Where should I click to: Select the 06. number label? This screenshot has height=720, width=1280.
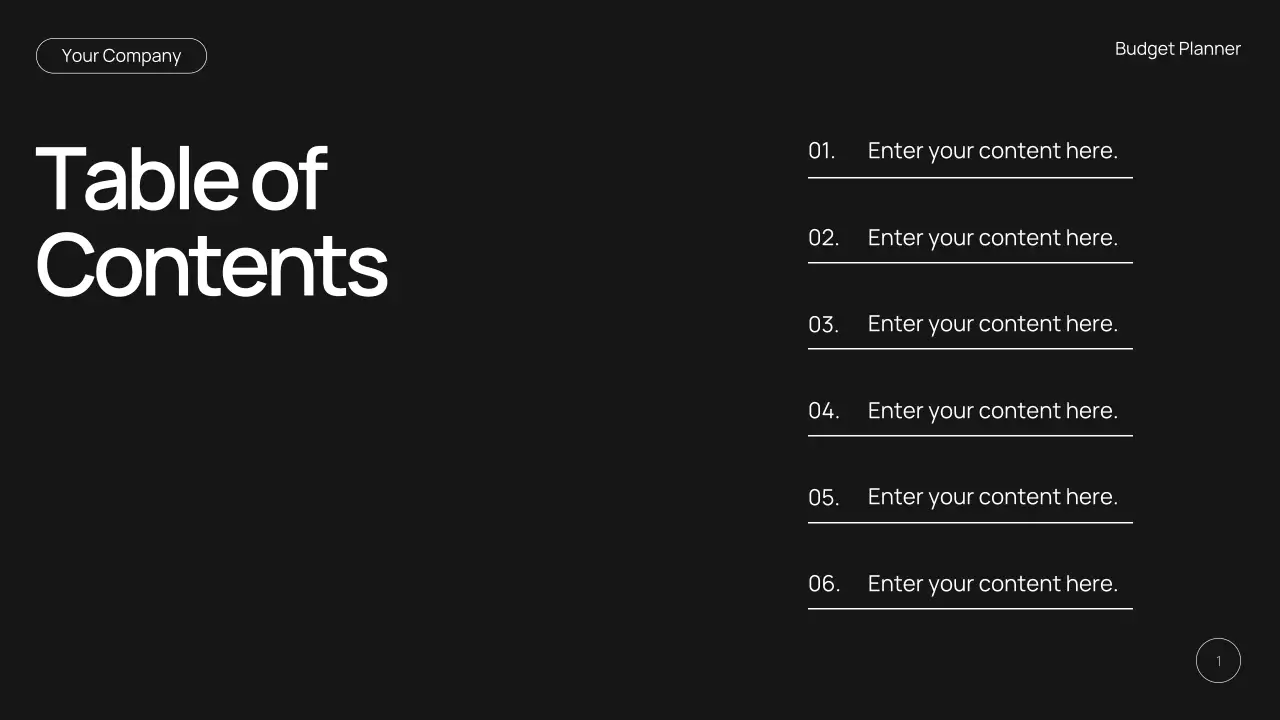[x=823, y=584]
